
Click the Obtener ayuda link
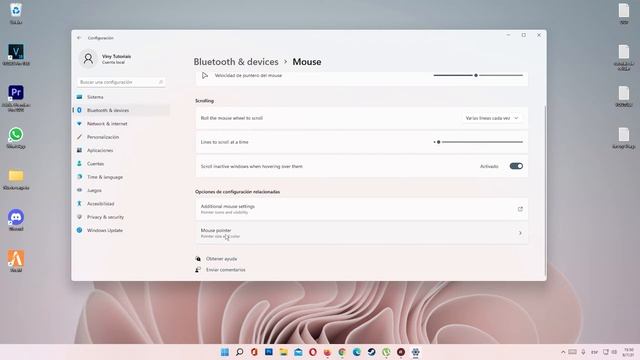[x=221, y=259]
